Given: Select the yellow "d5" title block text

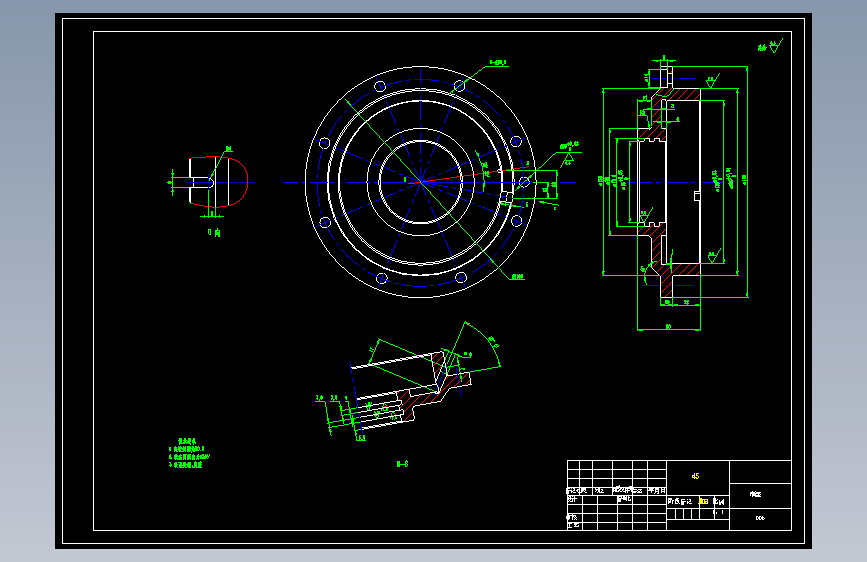Looking at the screenshot, I should click(696, 476).
